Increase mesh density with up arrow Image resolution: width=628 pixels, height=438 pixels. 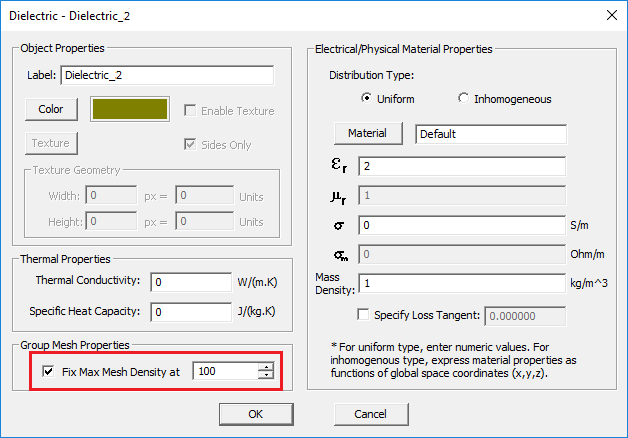click(x=265, y=367)
